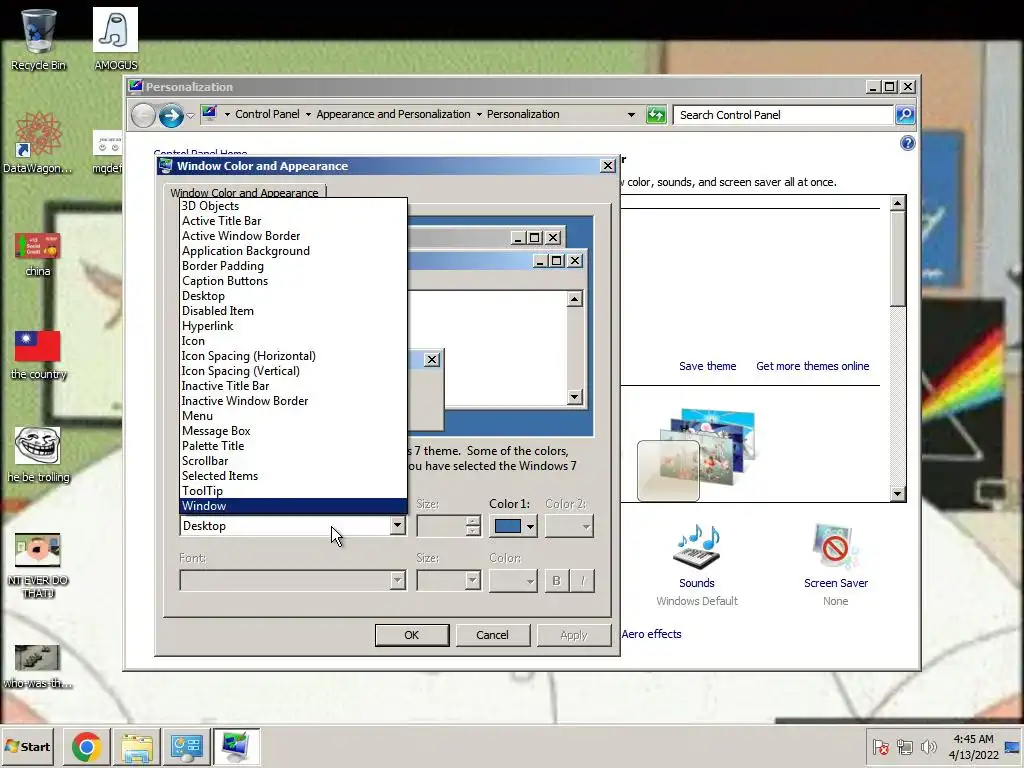1024x768 pixels.
Task: Choose 'Message Box' list entry
Action: 293,431
